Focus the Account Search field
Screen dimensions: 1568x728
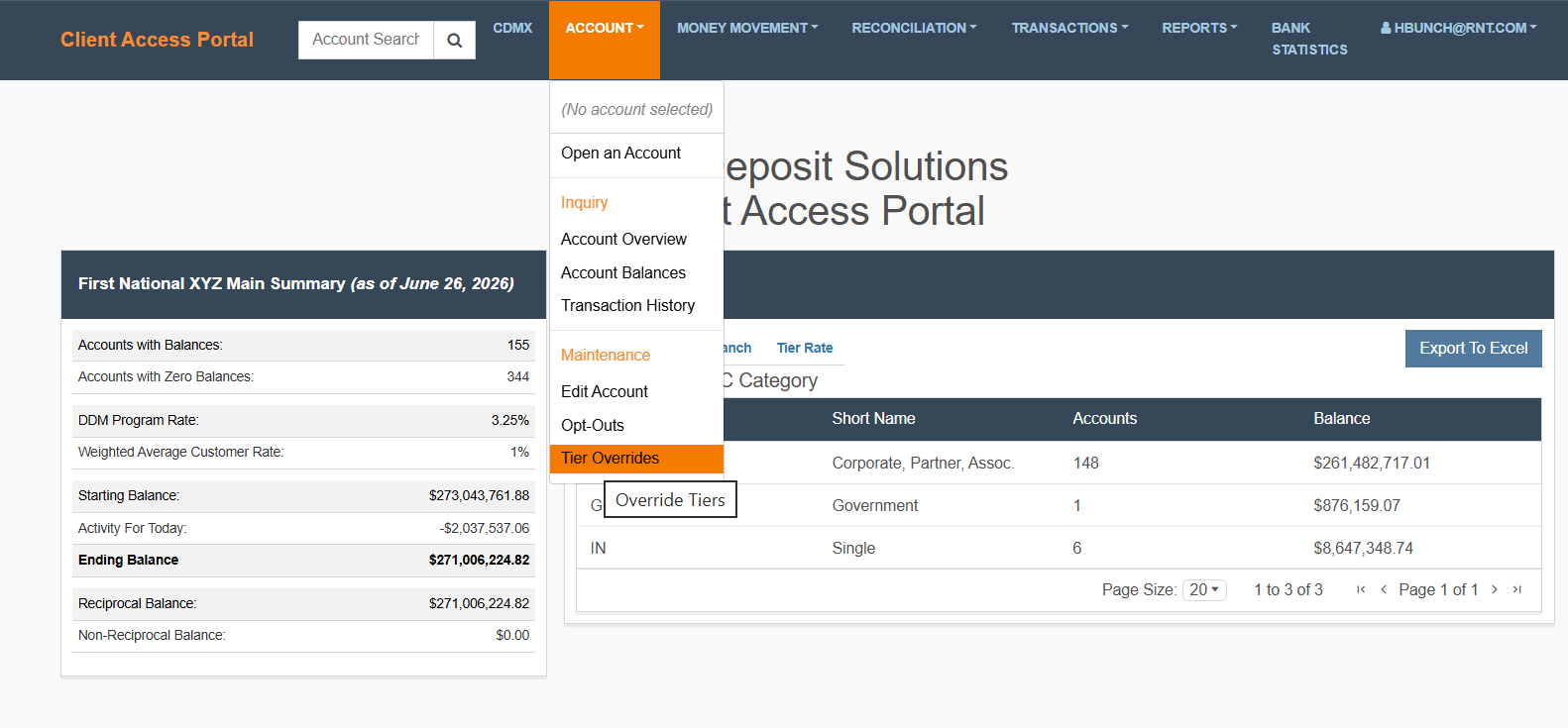(x=366, y=40)
